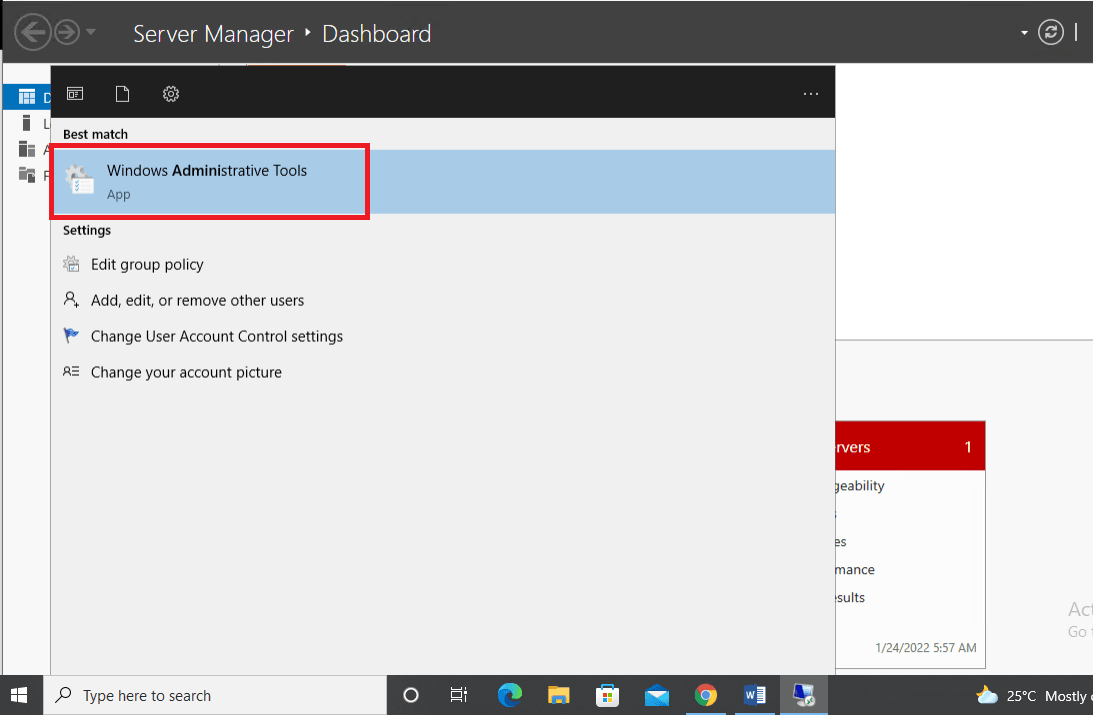Open Dashboard from the Server Manager sidebar

click(25, 95)
